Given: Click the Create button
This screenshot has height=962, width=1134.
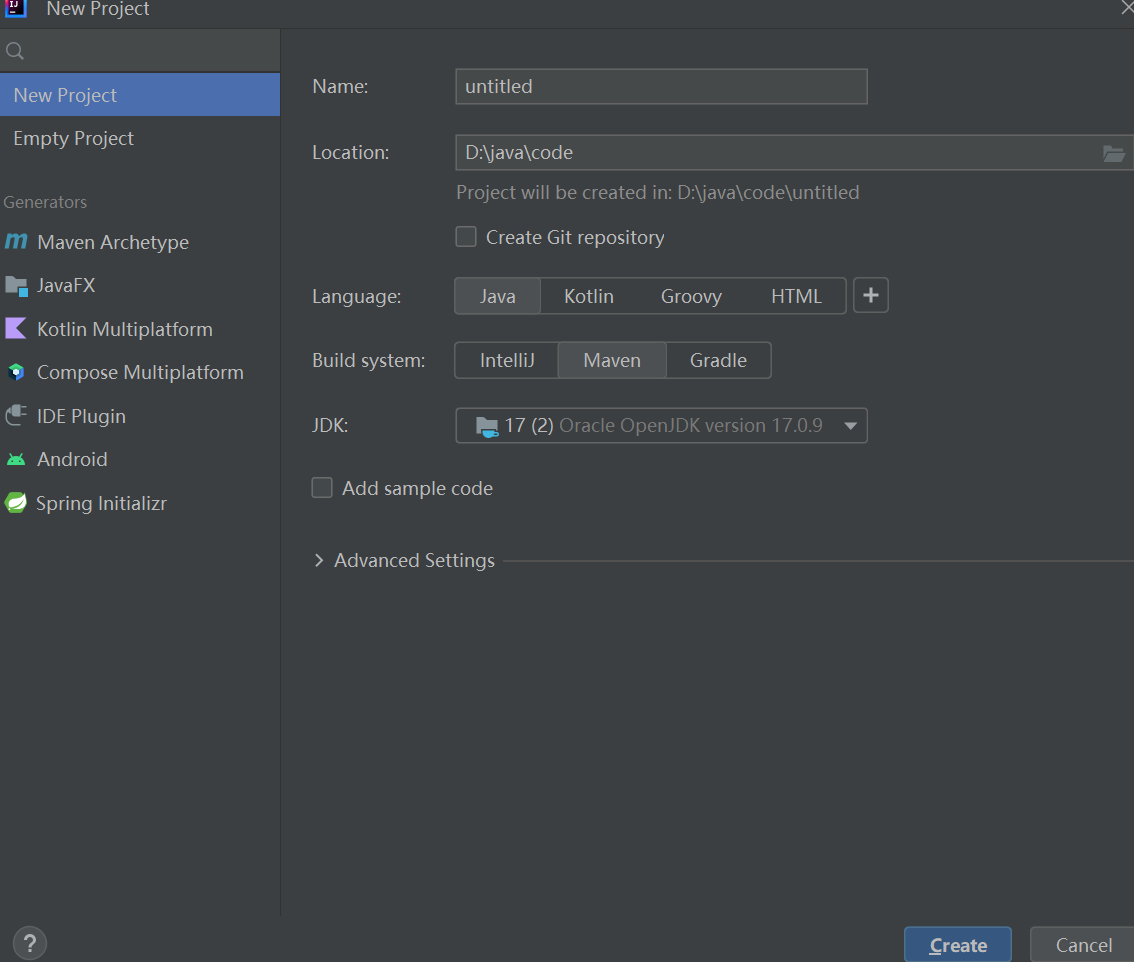Looking at the screenshot, I should (x=958, y=945).
